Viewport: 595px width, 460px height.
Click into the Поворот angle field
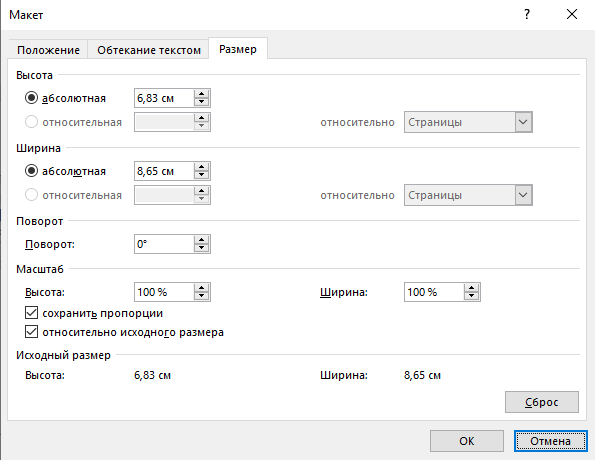[x=164, y=244]
